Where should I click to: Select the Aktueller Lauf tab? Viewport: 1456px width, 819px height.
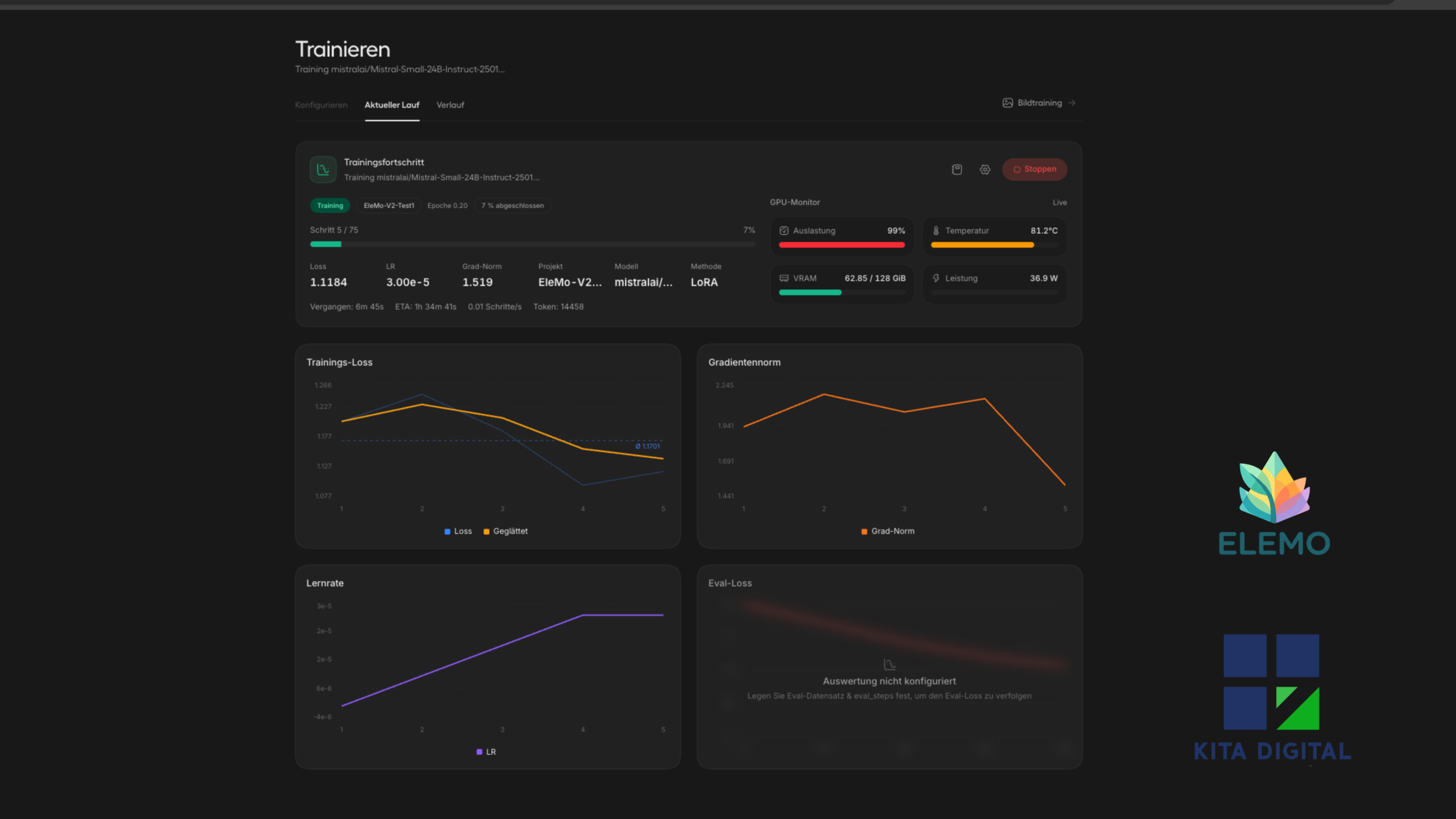pyautogui.click(x=392, y=105)
